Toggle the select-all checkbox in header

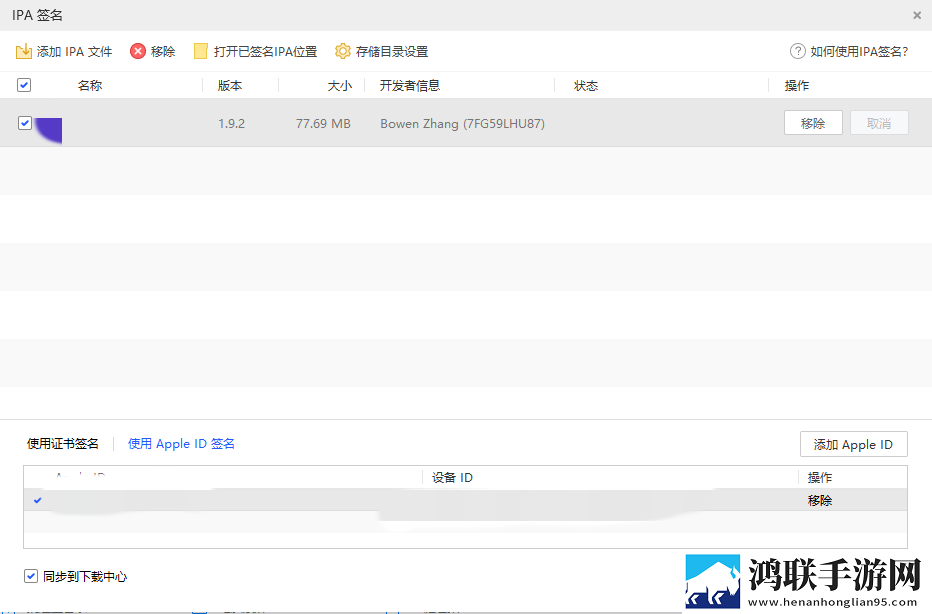24,85
